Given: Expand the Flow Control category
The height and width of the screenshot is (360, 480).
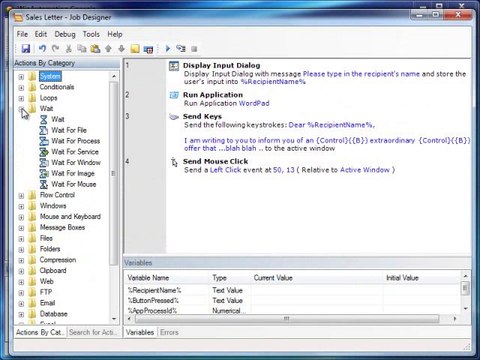Looking at the screenshot, I should point(21,196).
